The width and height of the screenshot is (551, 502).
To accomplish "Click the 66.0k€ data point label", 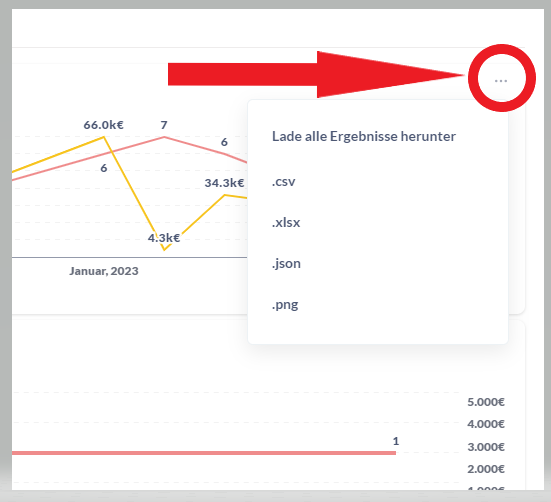I will [x=104, y=125].
